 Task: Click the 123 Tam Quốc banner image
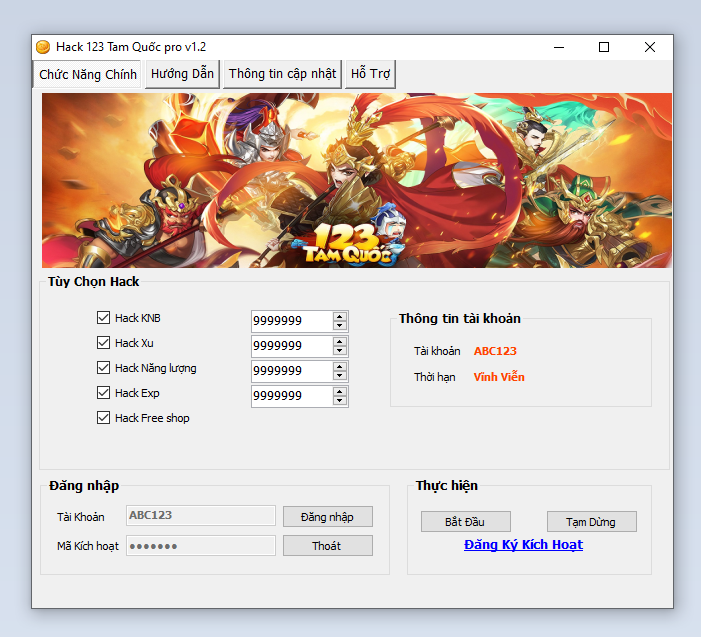click(x=356, y=180)
